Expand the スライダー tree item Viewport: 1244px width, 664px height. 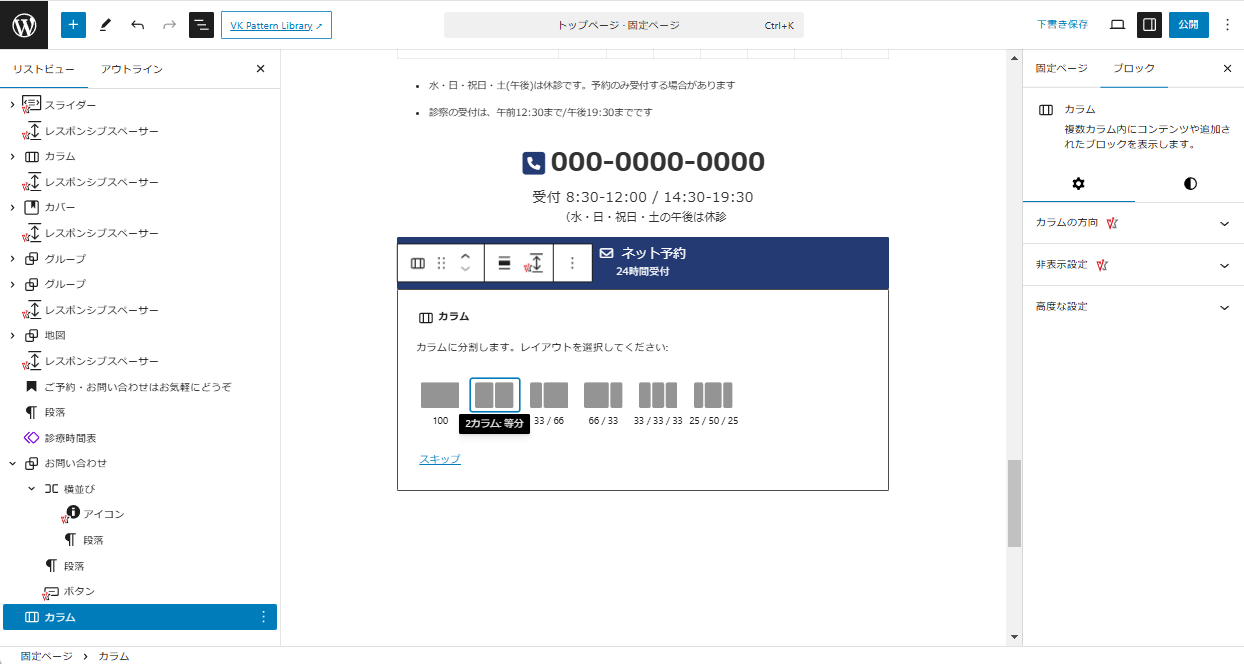tap(12, 105)
